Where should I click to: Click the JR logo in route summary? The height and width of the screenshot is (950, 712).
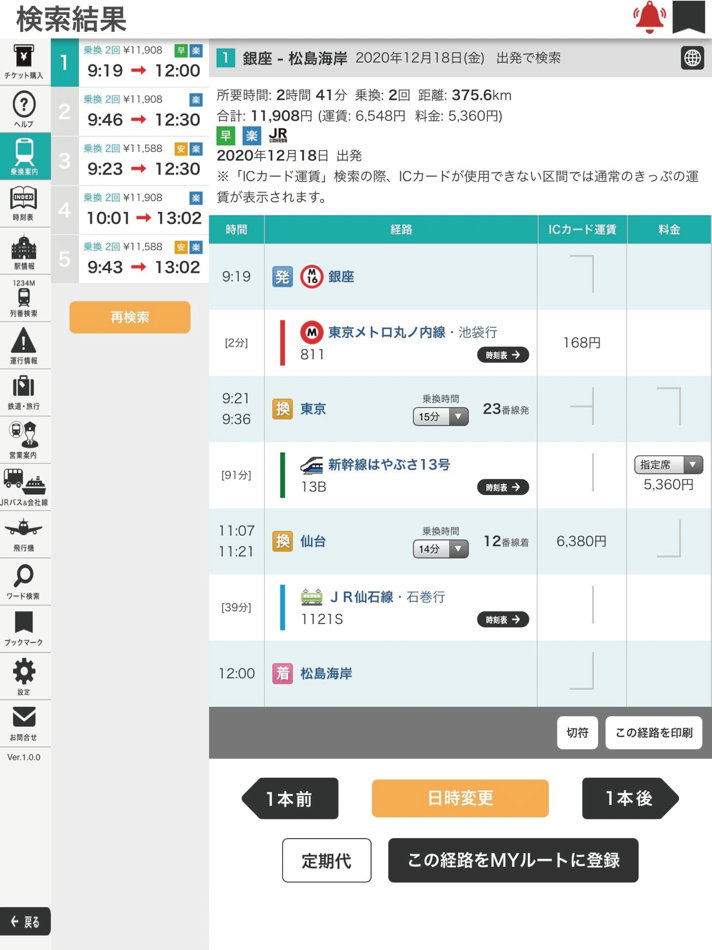point(278,135)
